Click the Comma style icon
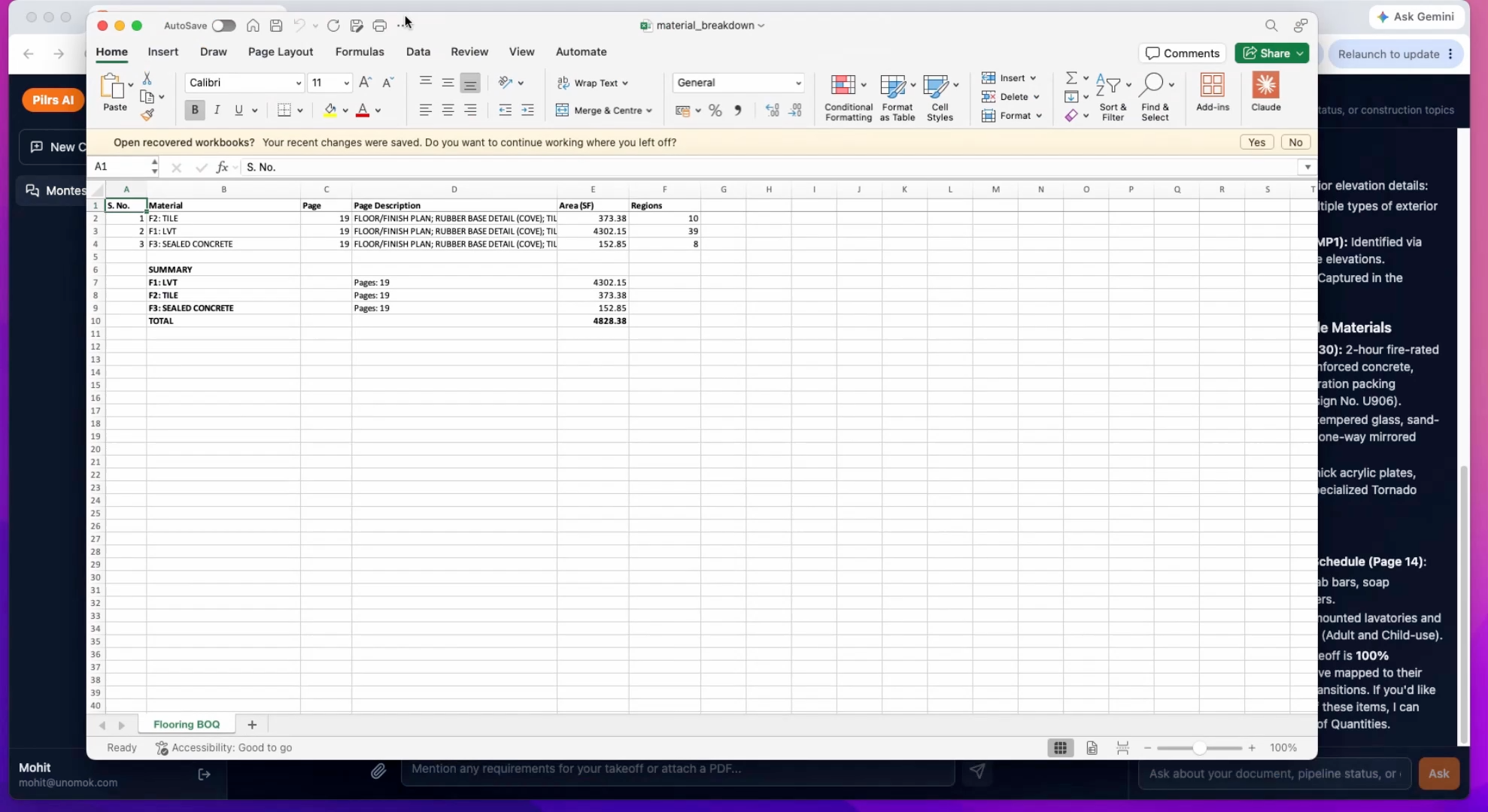The height and width of the screenshot is (812, 1488). pos(738,111)
